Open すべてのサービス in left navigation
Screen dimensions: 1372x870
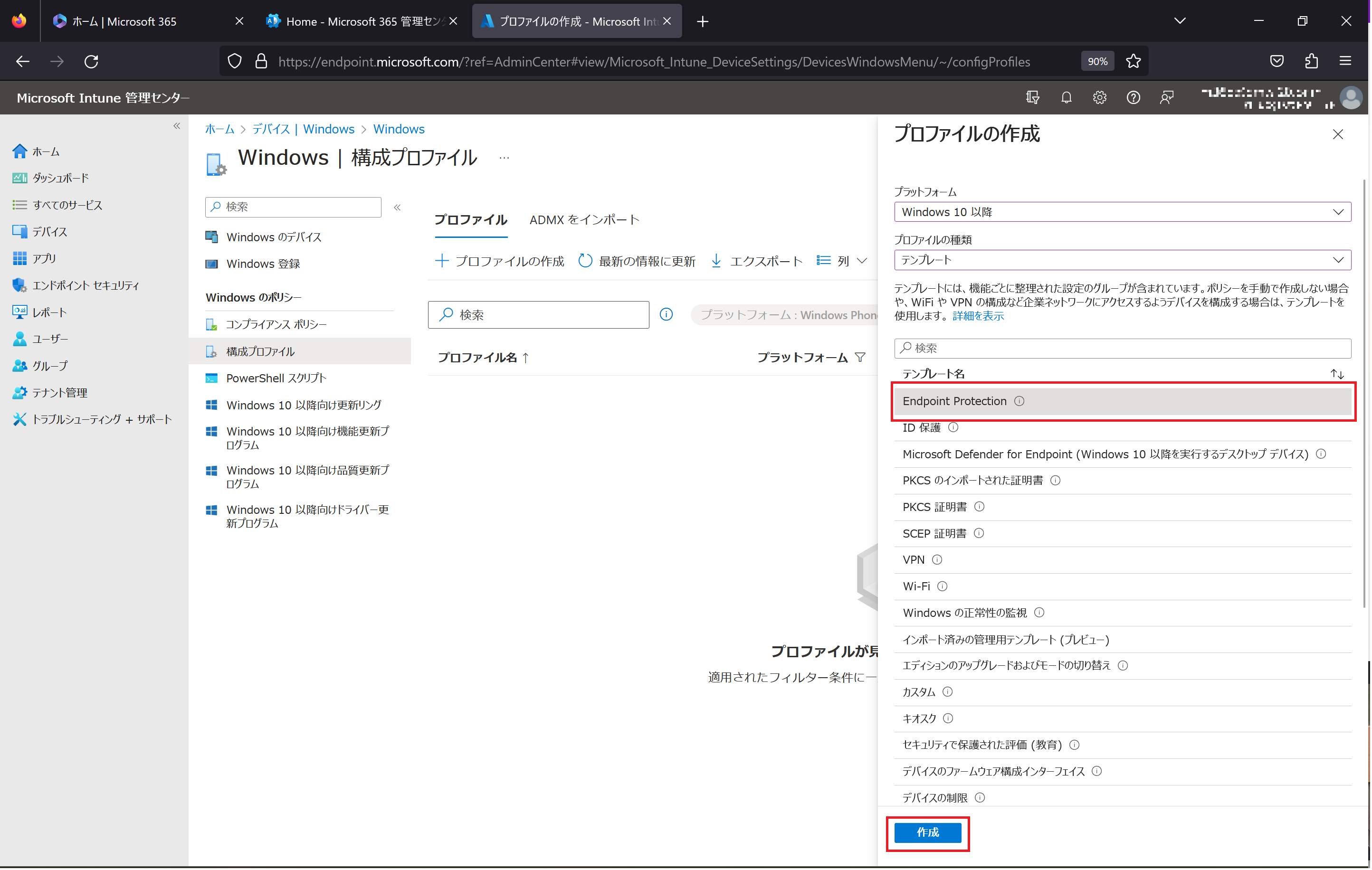coord(57,205)
